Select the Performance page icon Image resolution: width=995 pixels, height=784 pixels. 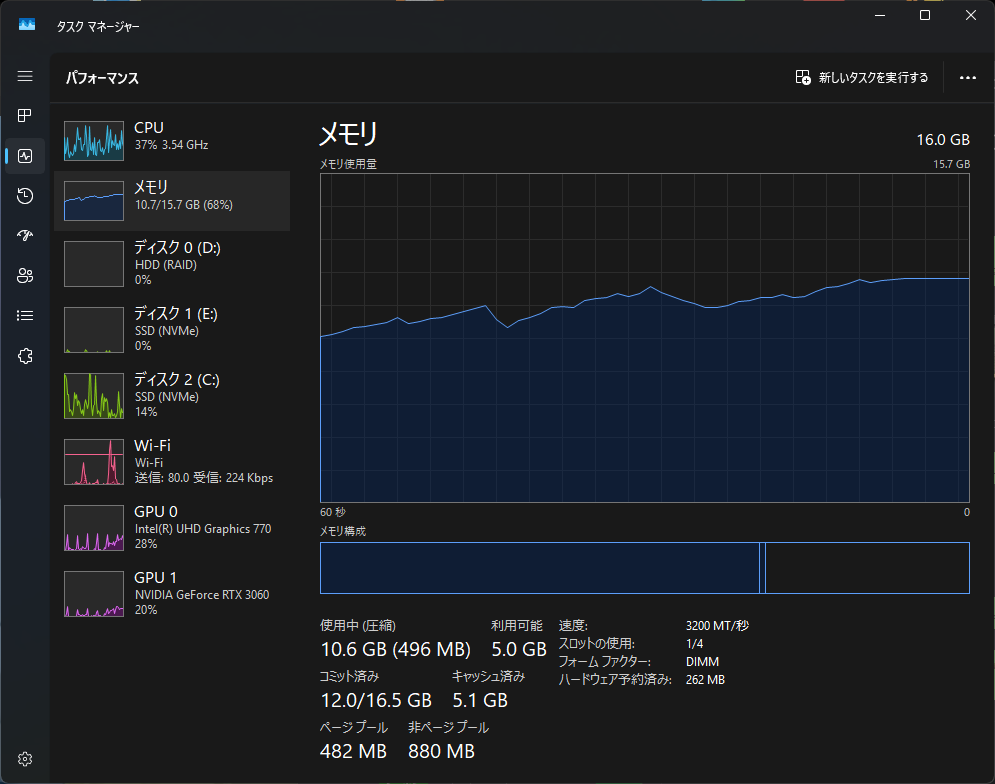point(25,156)
